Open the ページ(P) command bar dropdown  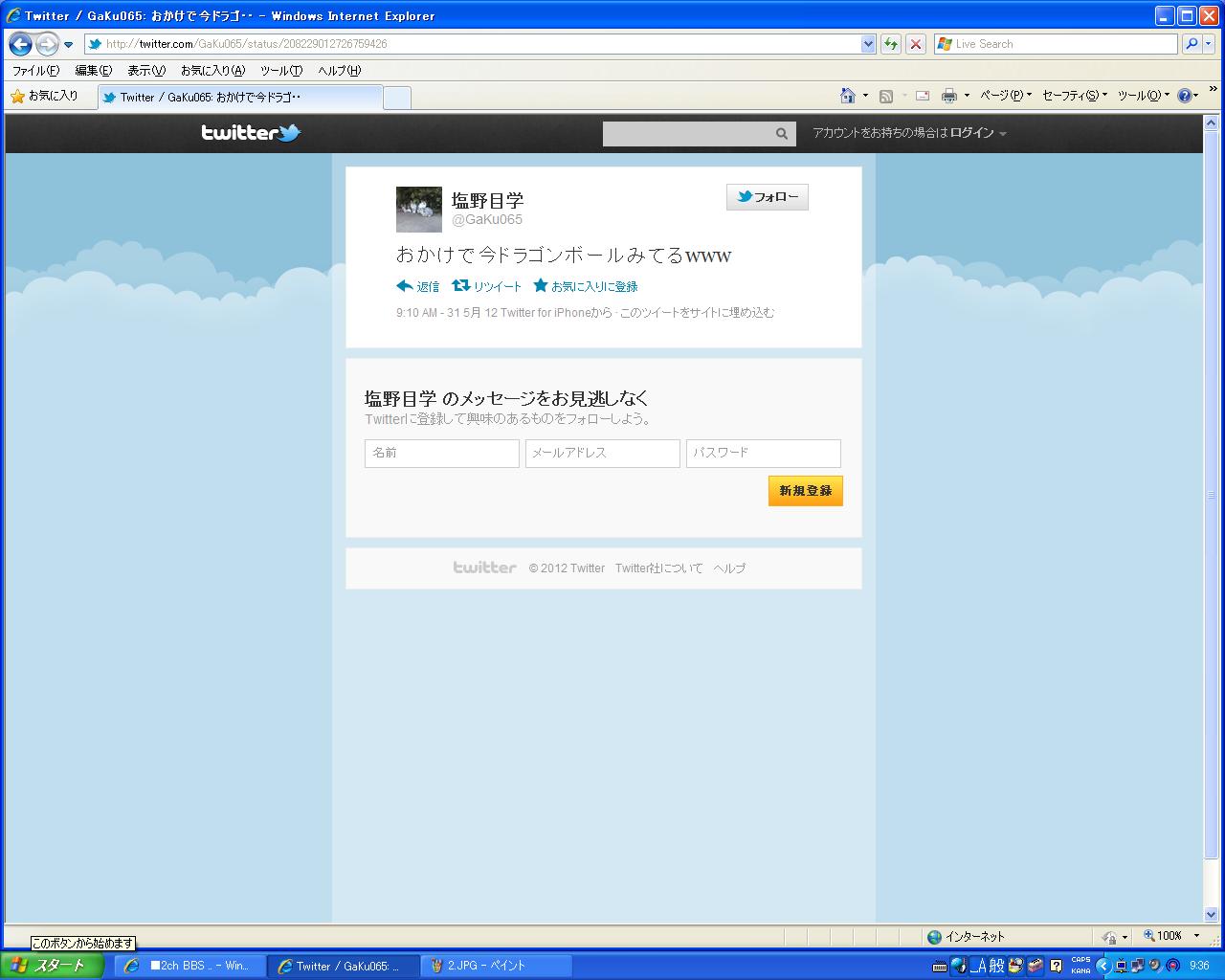[1006, 96]
